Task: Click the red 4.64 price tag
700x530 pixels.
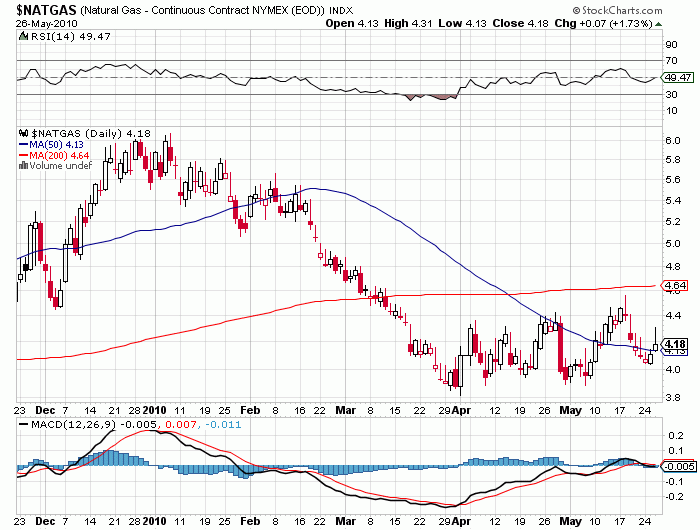Action: [675, 286]
